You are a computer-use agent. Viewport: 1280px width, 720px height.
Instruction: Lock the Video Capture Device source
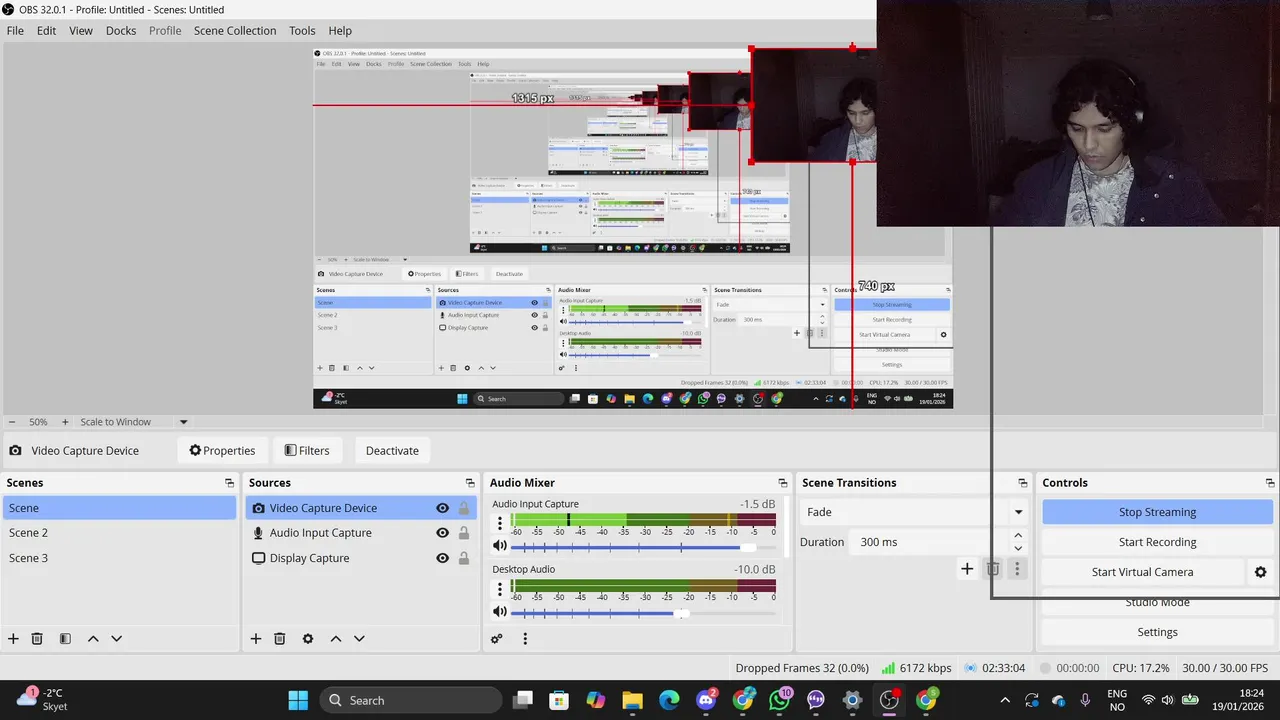point(464,508)
